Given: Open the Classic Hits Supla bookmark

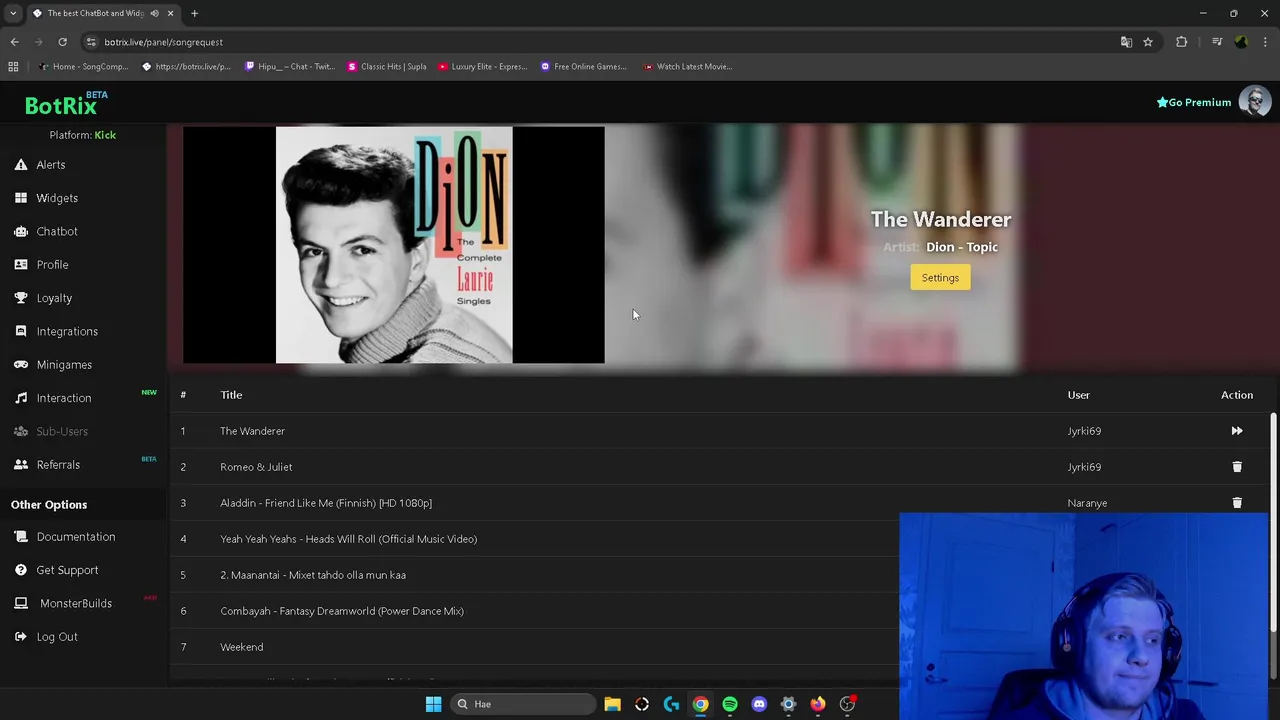Looking at the screenshot, I should (x=386, y=67).
